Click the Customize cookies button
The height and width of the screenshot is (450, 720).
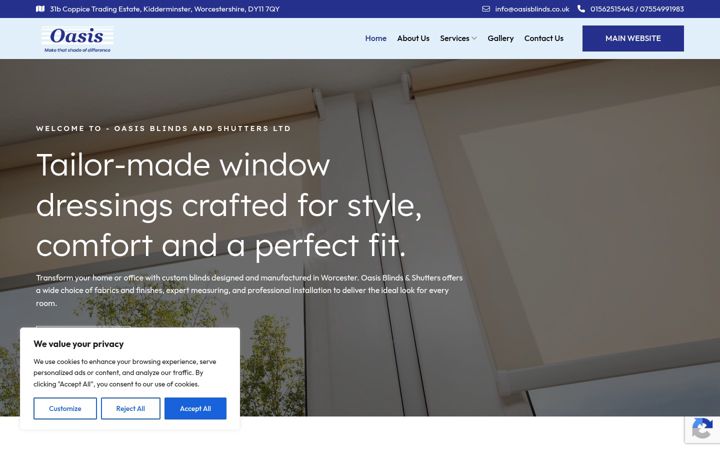[65, 408]
